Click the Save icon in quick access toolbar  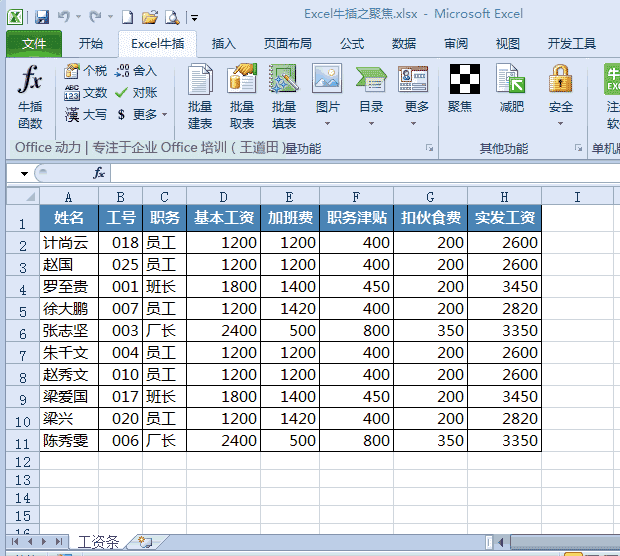pyautogui.click(x=42, y=17)
